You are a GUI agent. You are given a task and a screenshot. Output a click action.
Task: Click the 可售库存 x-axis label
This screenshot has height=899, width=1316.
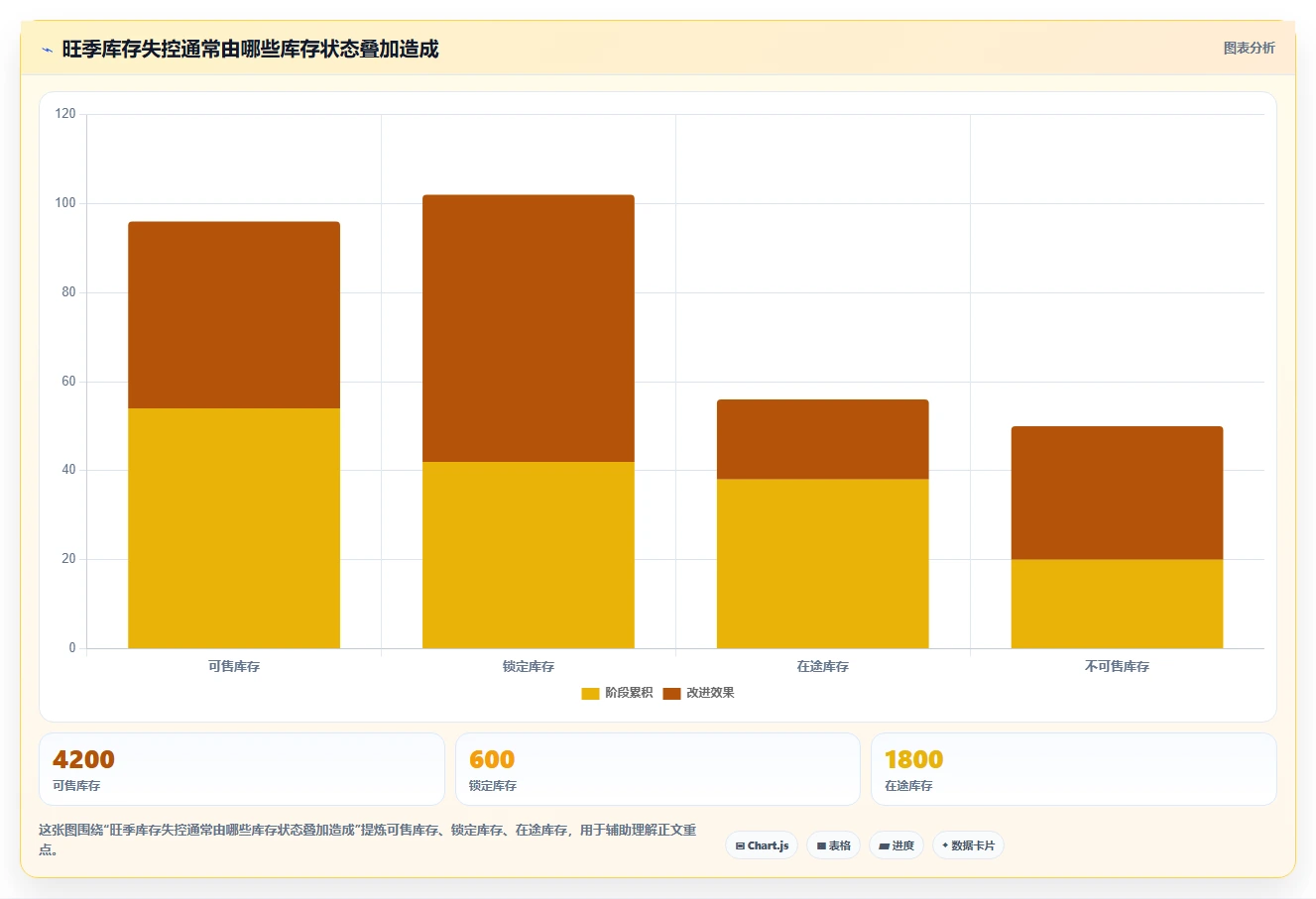point(234,666)
